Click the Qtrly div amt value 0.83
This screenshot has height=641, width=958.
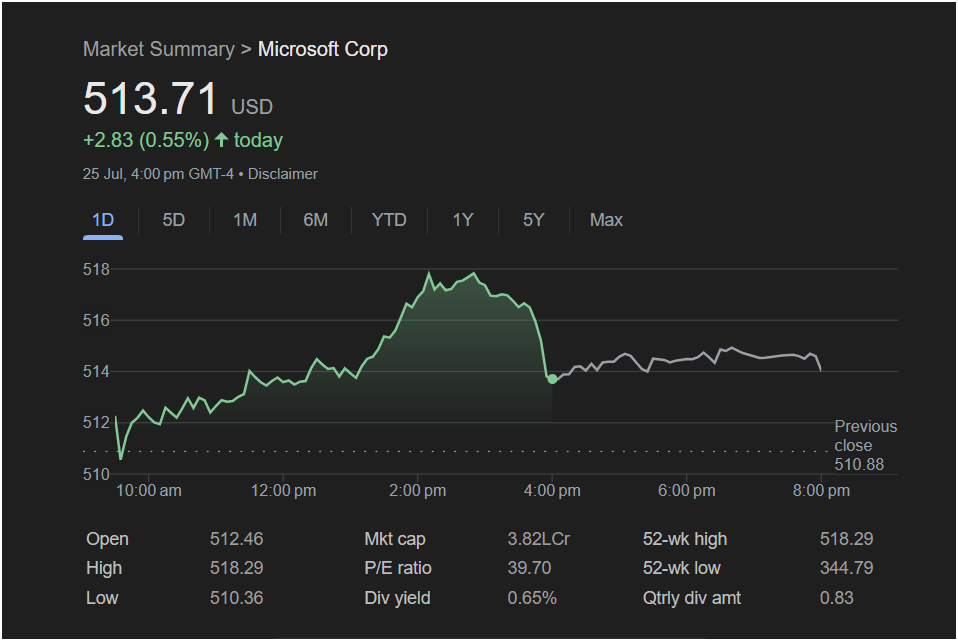836,598
